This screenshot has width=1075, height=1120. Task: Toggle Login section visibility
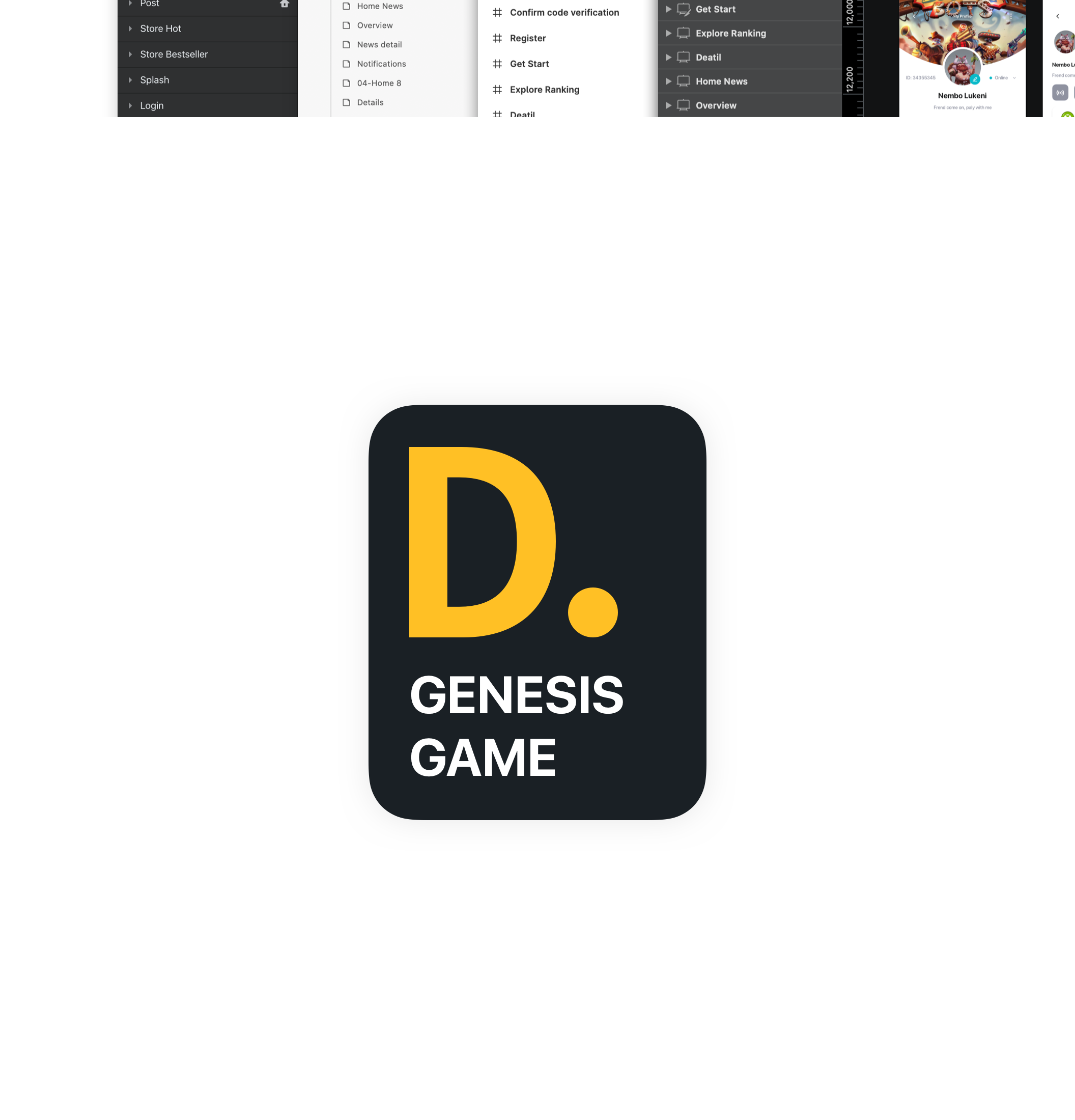coord(129,105)
